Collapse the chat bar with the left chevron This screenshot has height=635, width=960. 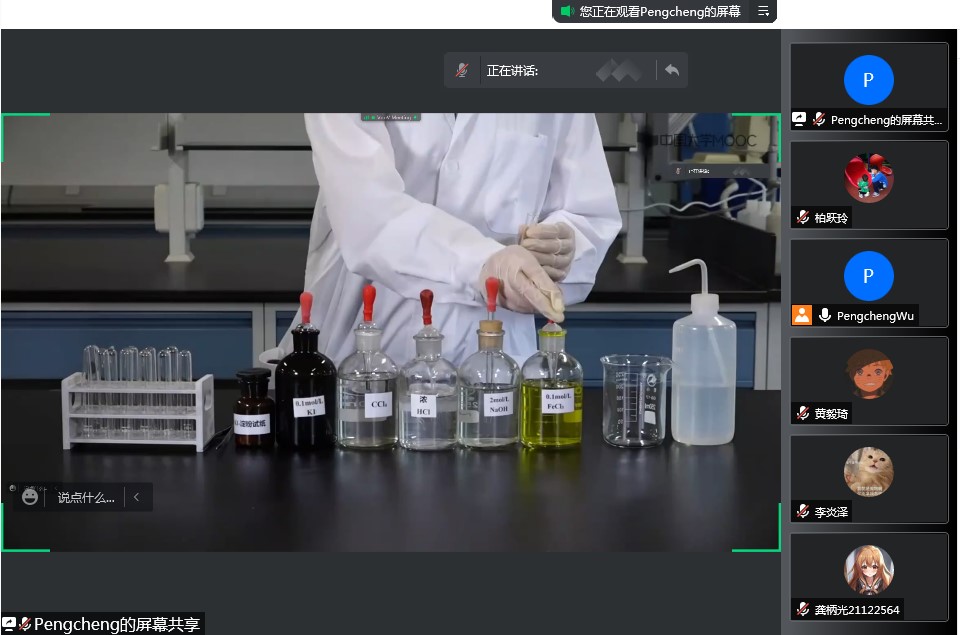pos(137,497)
